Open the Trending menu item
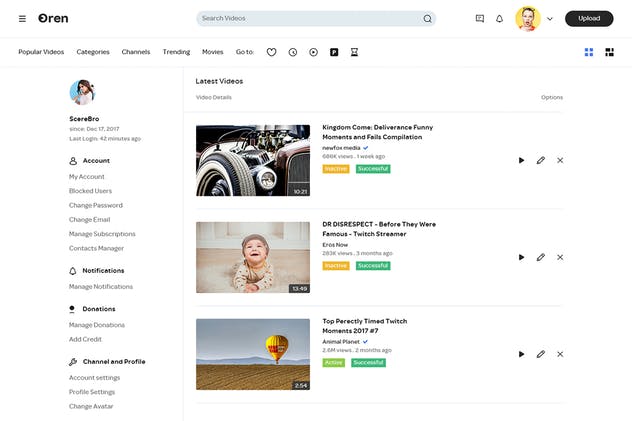Screen dimensions: 632x421 coord(176,52)
